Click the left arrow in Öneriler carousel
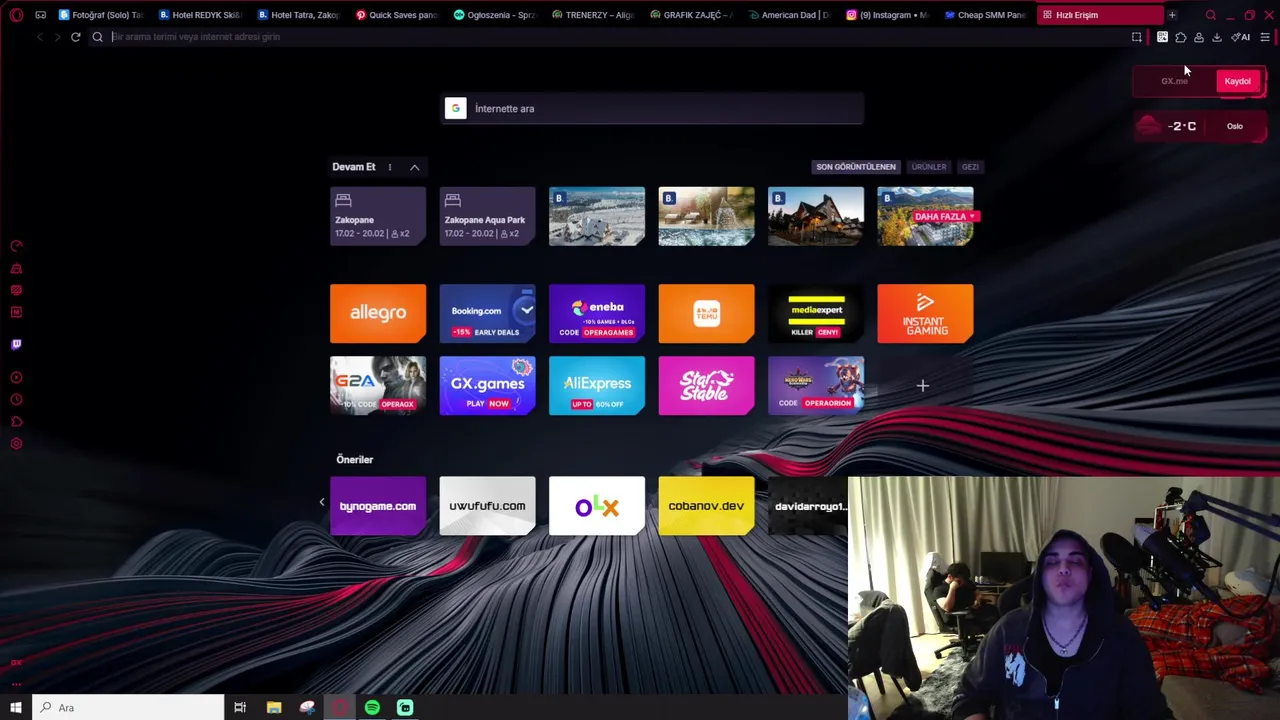 point(322,502)
